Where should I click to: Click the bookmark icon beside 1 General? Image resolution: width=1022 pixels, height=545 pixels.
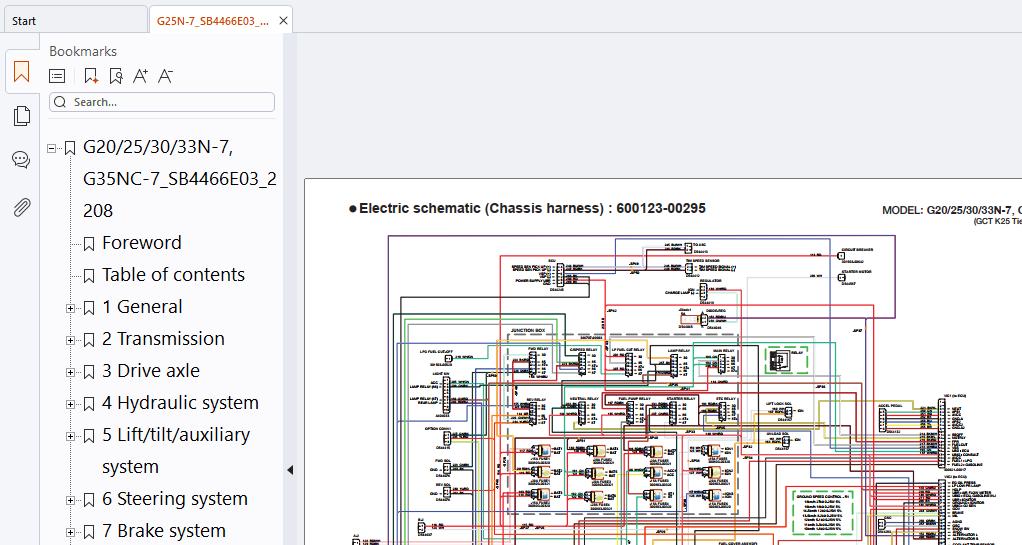pyautogui.click(x=89, y=308)
